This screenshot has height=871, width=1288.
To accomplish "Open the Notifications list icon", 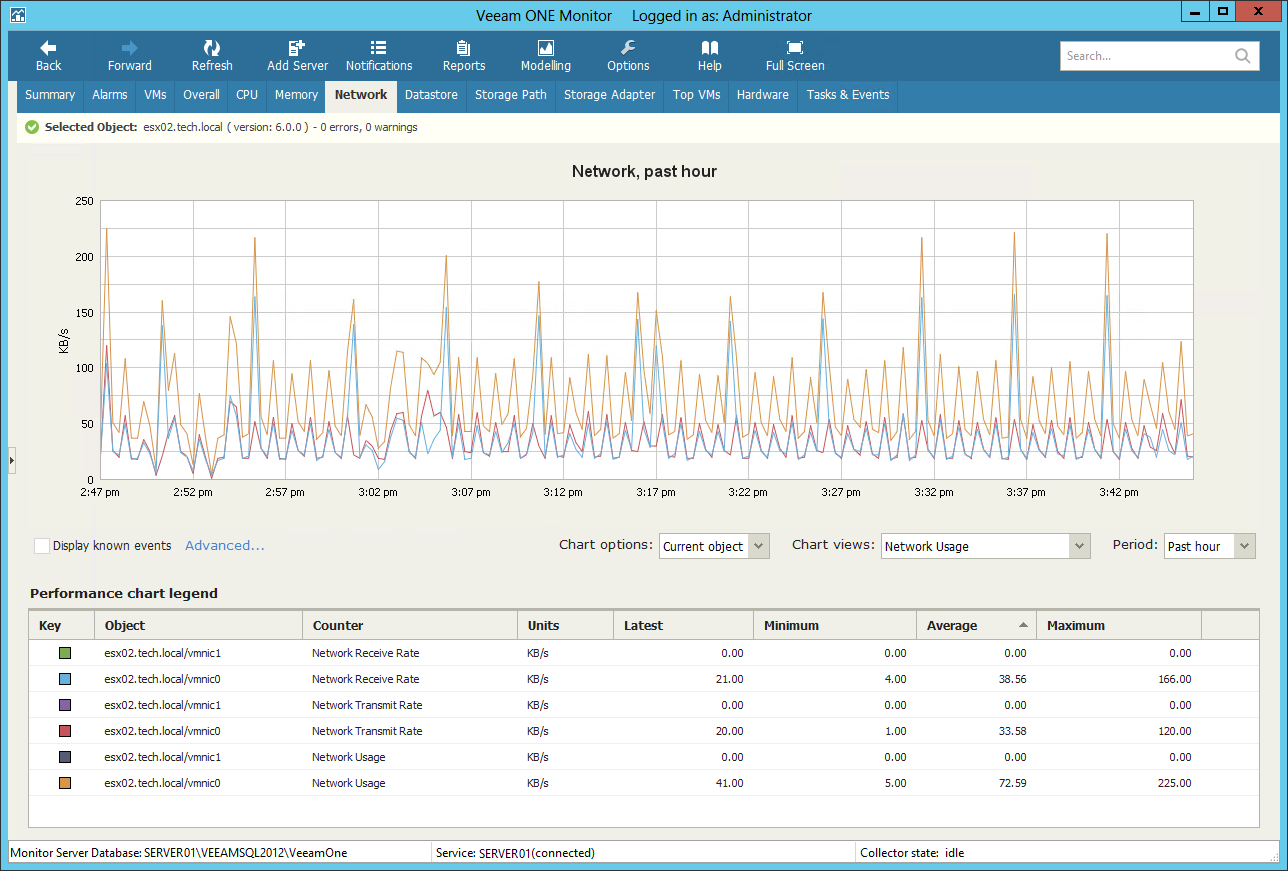I will pyautogui.click(x=378, y=48).
